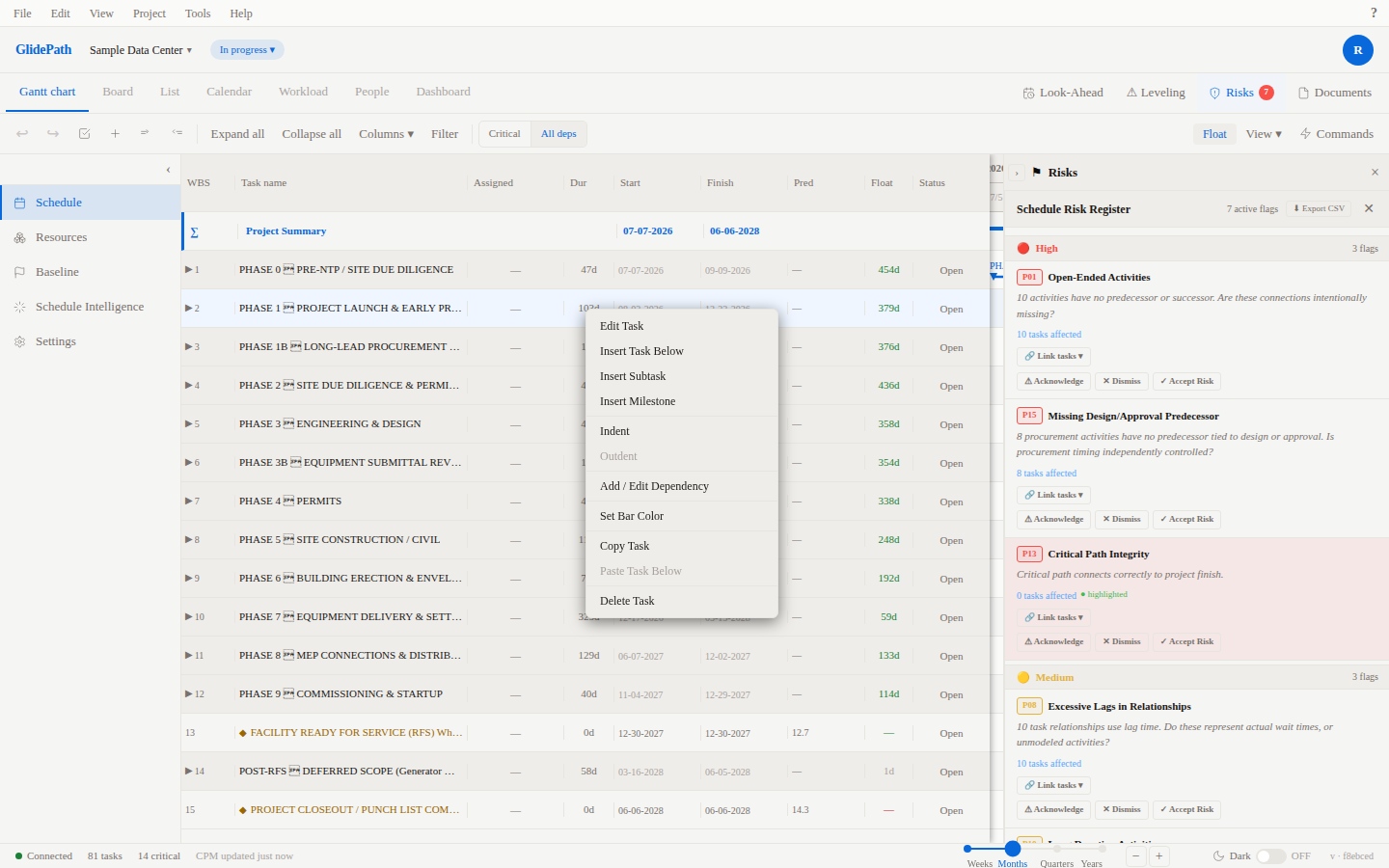Click the help question mark icon

point(1374,14)
